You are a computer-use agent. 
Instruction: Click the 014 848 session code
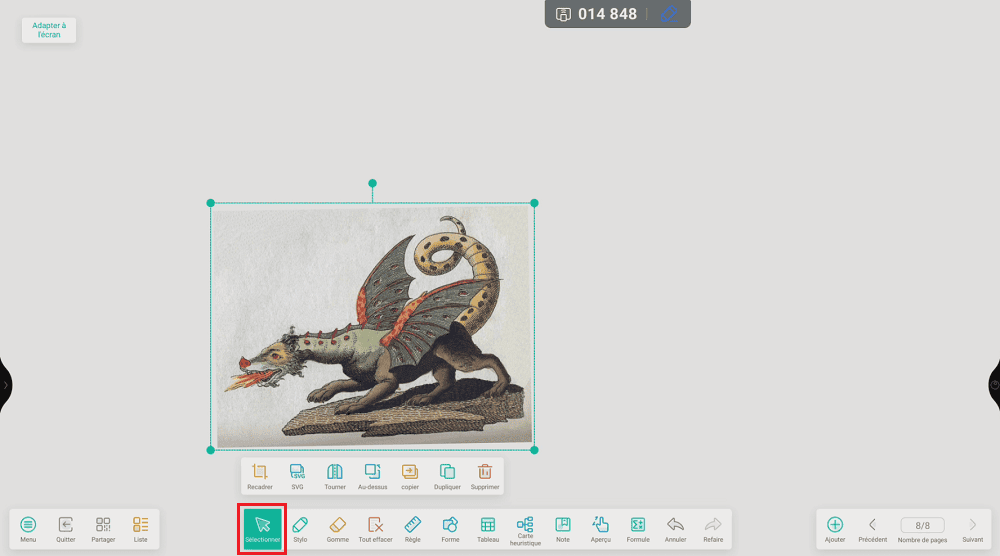tap(607, 14)
